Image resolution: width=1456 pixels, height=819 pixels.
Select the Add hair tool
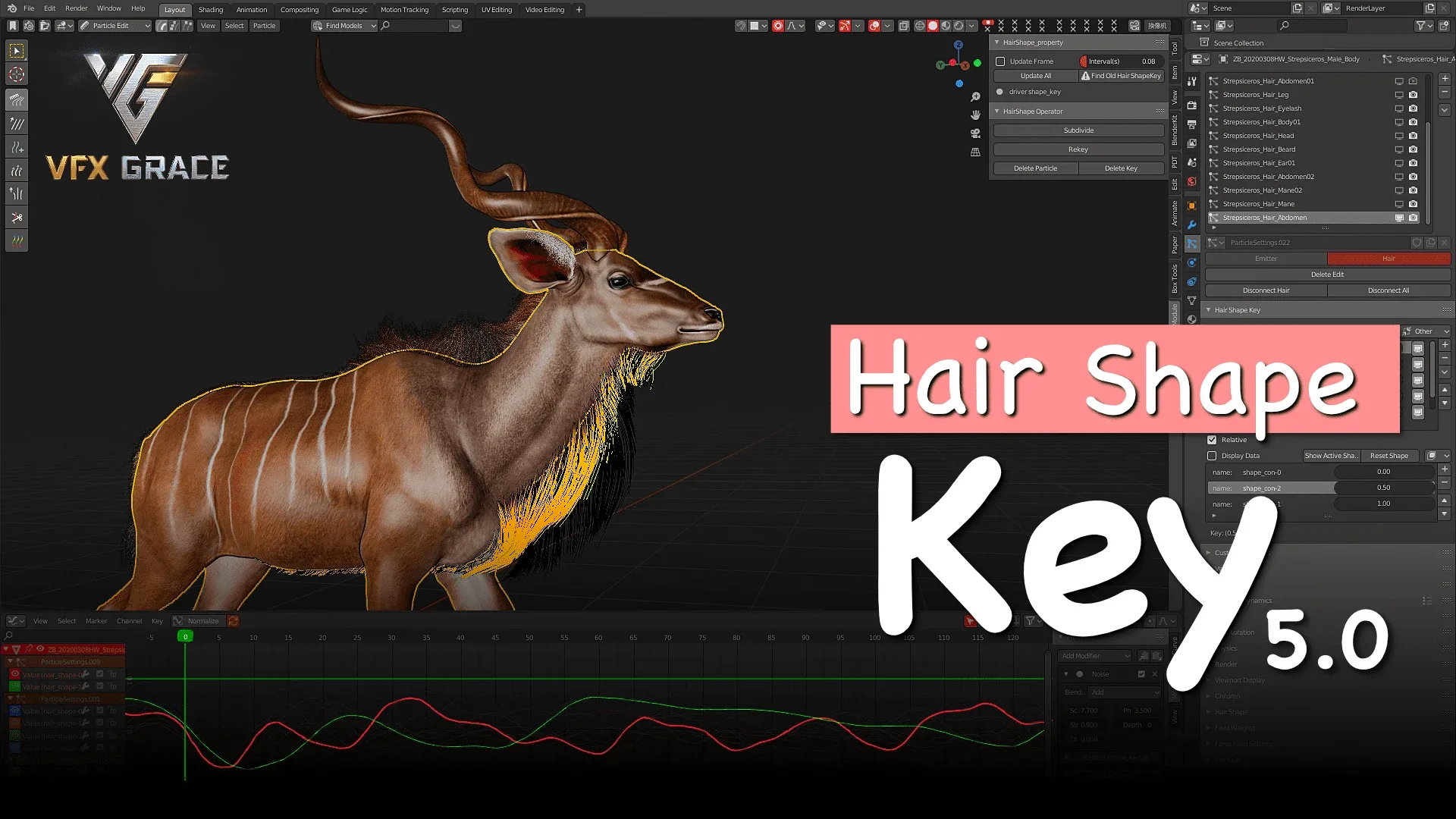(x=16, y=146)
